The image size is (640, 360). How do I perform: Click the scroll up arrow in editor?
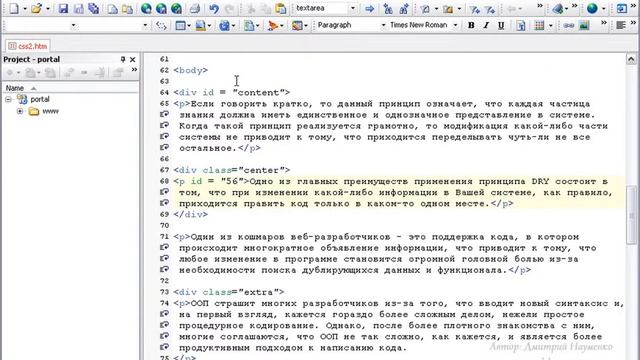(631, 60)
